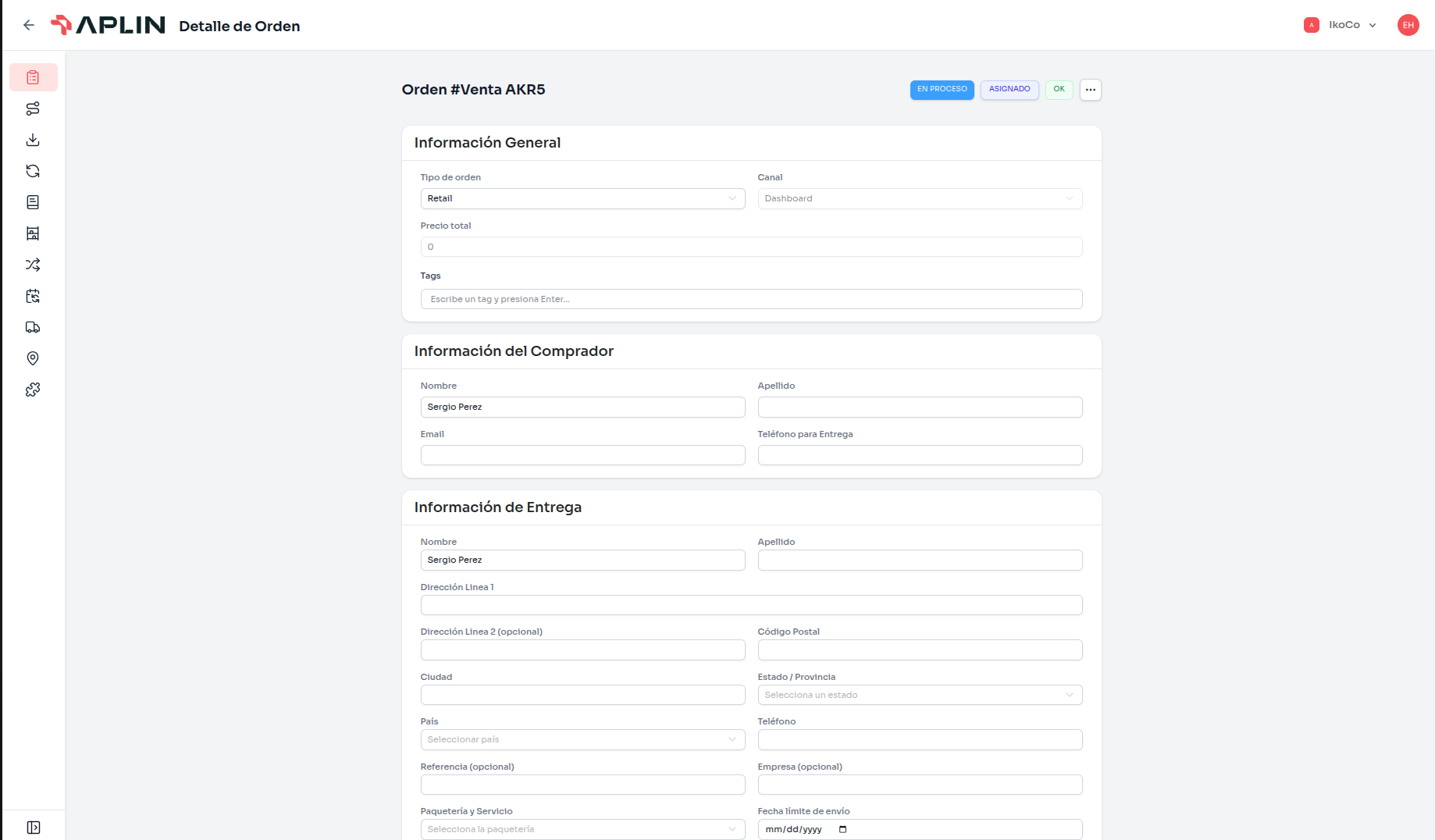The height and width of the screenshot is (840, 1435).
Task: Open the Canal Dashboard dropdown
Action: coord(920,198)
